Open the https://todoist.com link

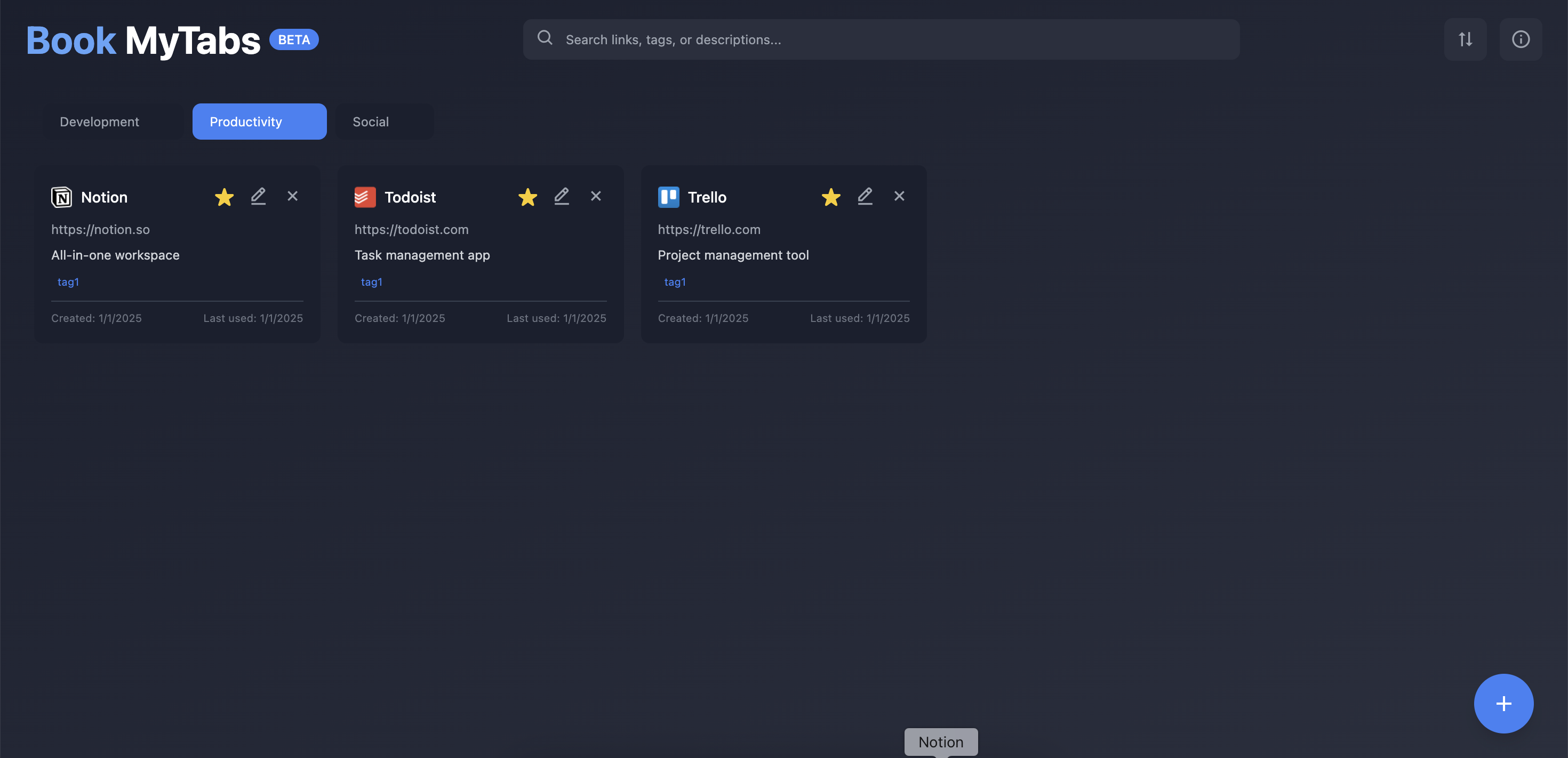[412, 230]
